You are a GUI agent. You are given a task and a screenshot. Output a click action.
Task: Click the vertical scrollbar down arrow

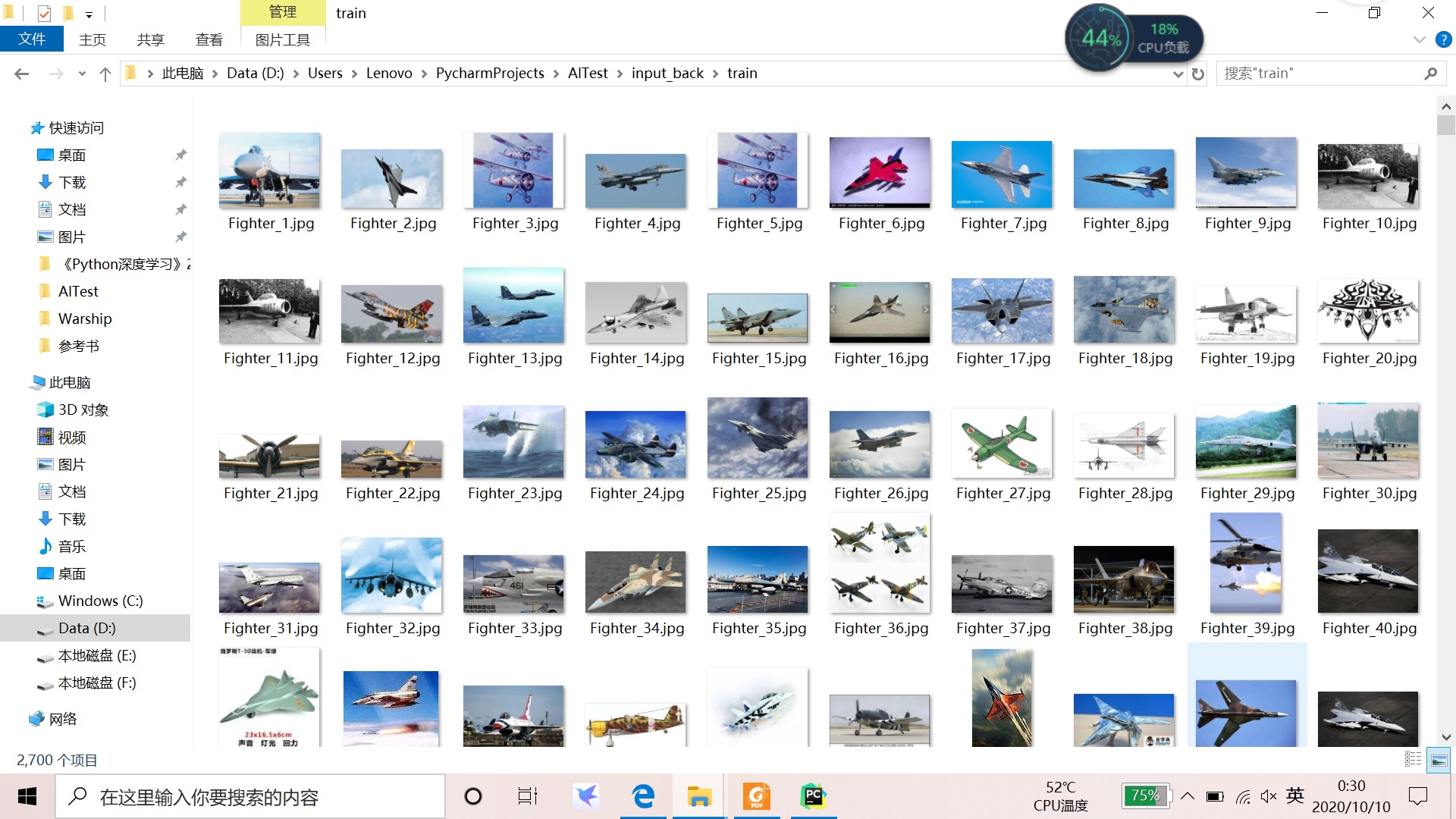pyautogui.click(x=1445, y=737)
